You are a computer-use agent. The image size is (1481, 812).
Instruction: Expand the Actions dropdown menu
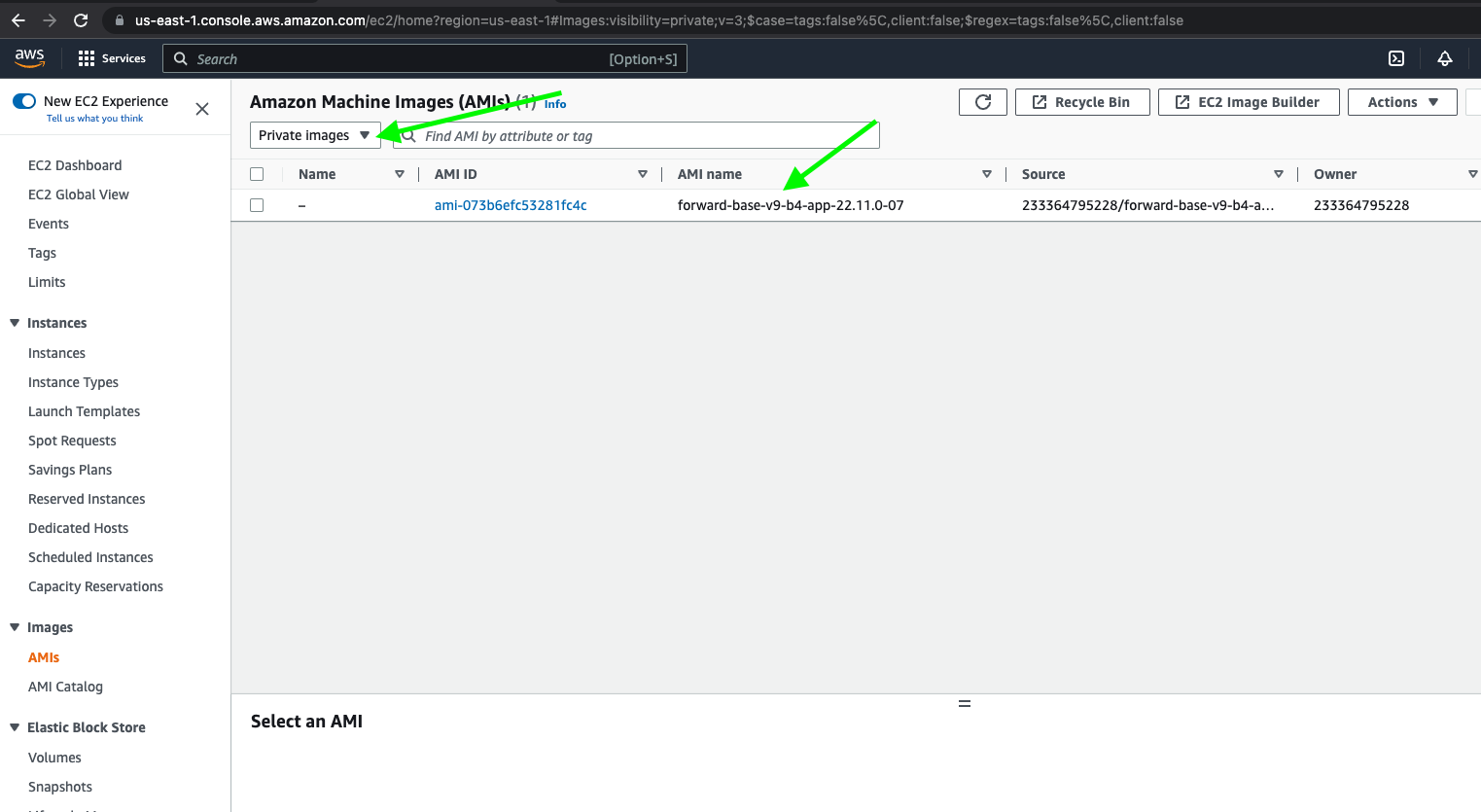click(1401, 102)
